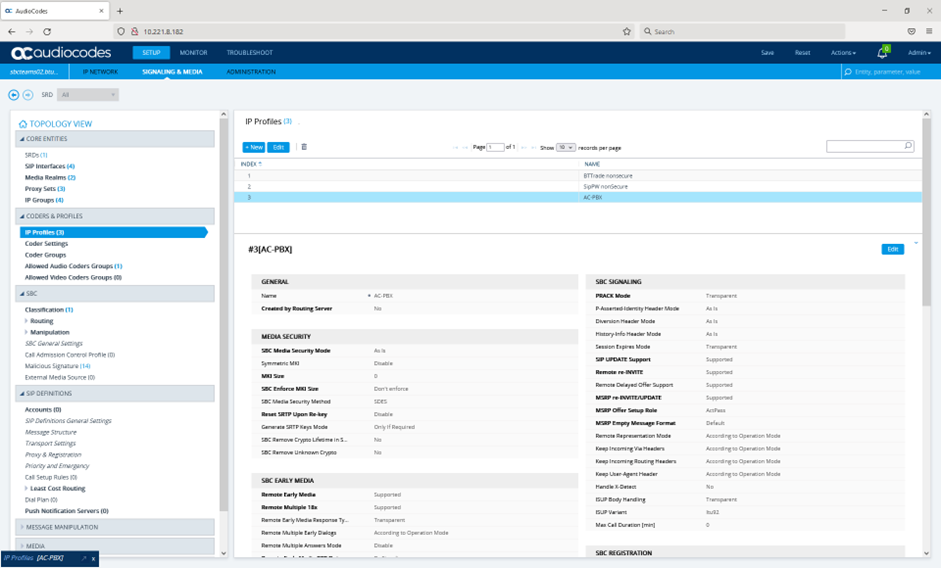This screenshot has height=568, width=941.
Task: Open the IP Network tab
Action: (x=100, y=72)
